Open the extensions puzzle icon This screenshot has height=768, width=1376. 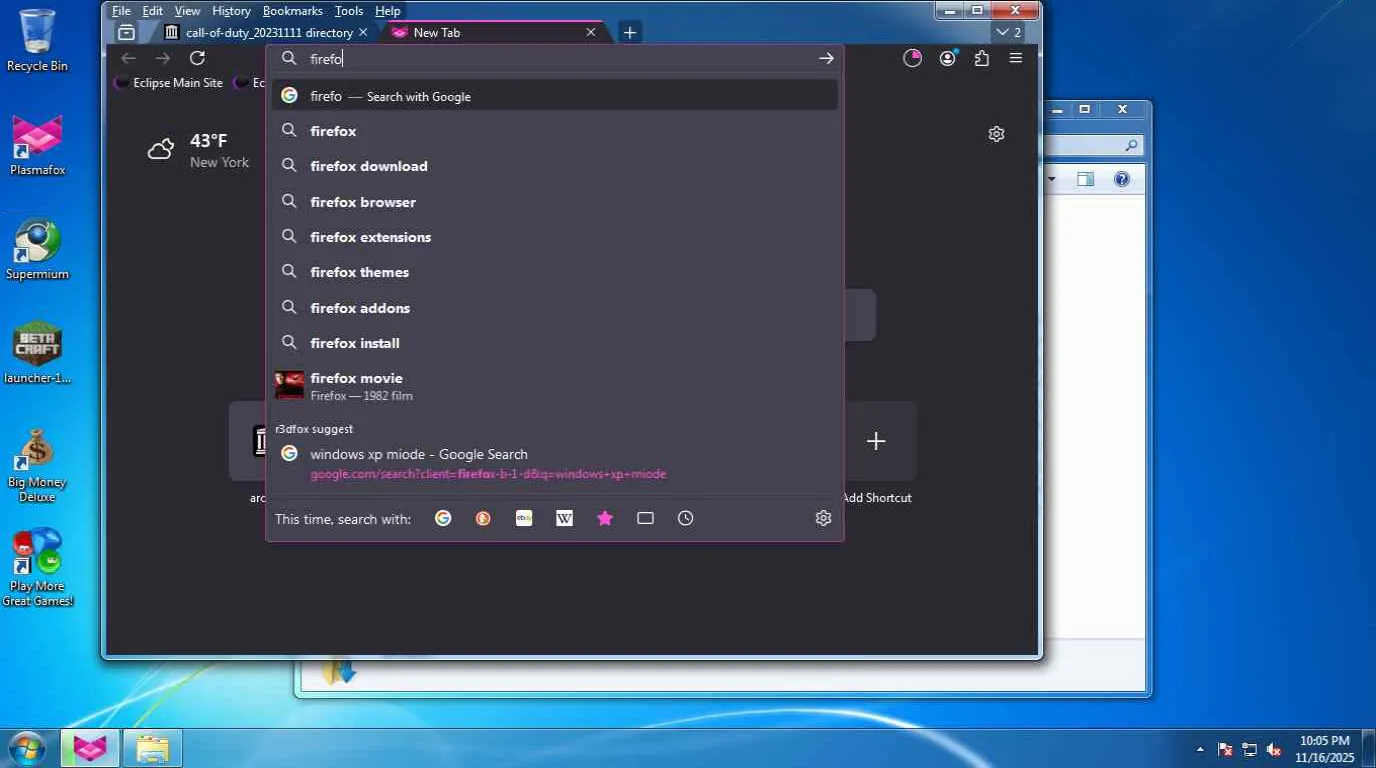981,58
